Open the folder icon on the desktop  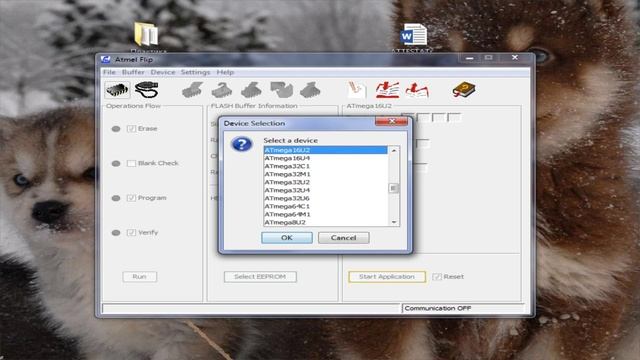[146, 34]
